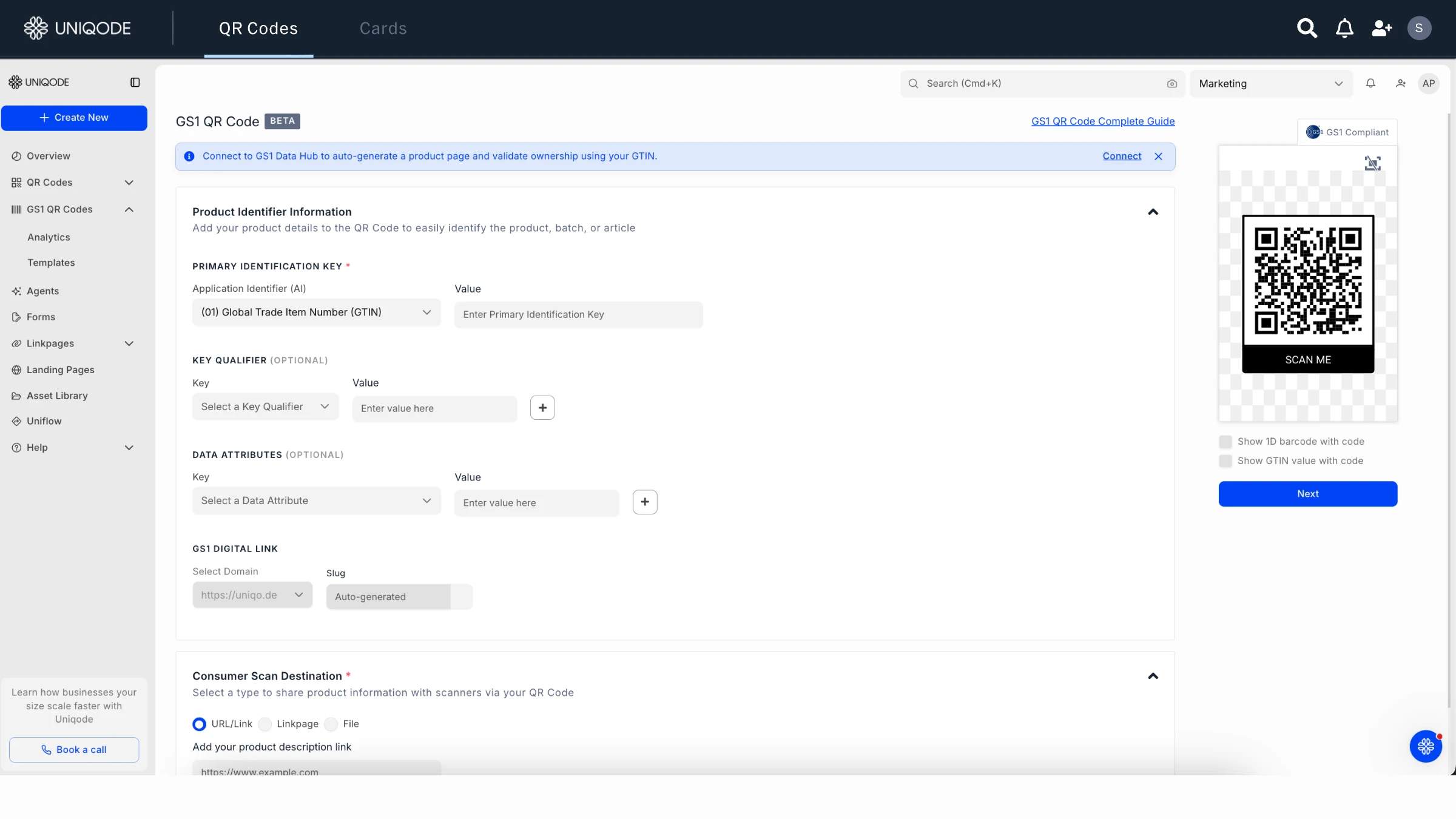
Task: Click the search magnifier icon in top banner
Action: tap(1307, 28)
